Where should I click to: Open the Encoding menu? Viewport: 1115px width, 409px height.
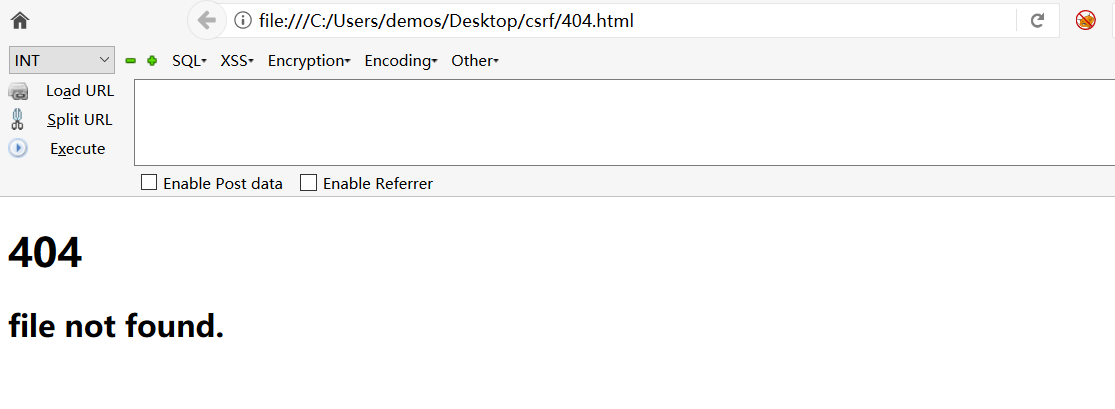tap(401, 61)
